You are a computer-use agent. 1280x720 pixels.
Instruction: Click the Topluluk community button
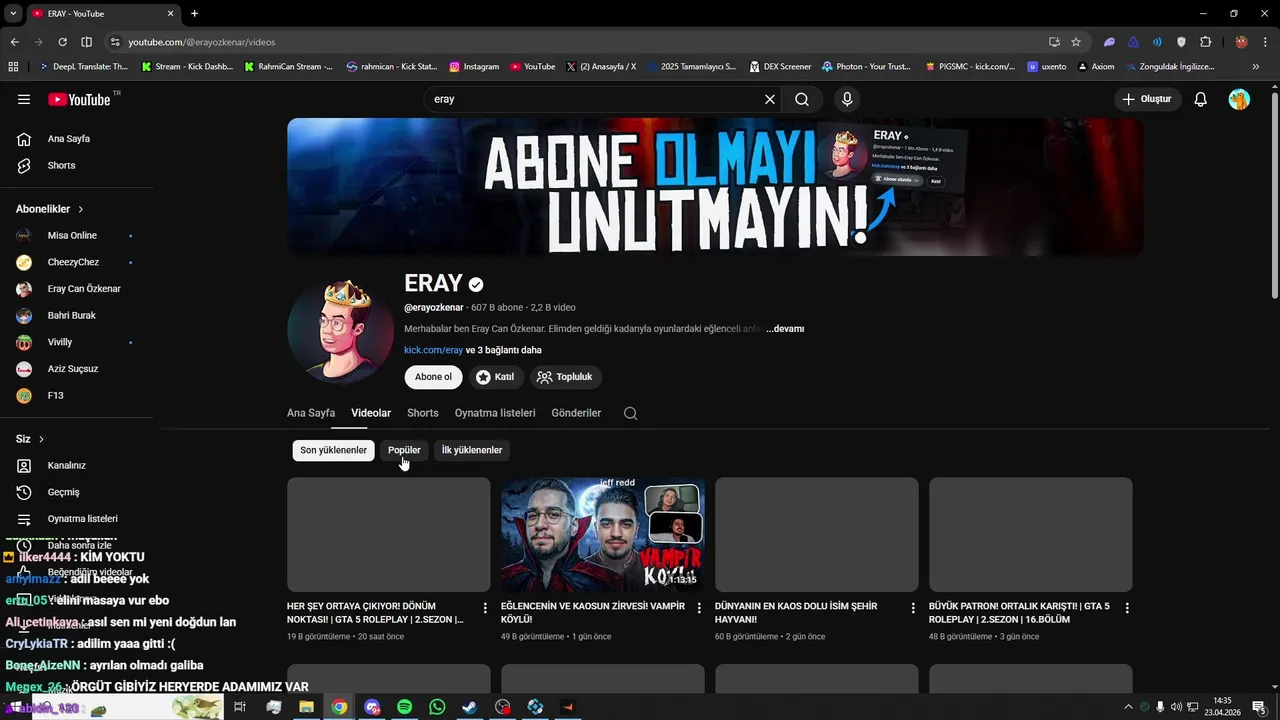pyautogui.click(x=565, y=377)
